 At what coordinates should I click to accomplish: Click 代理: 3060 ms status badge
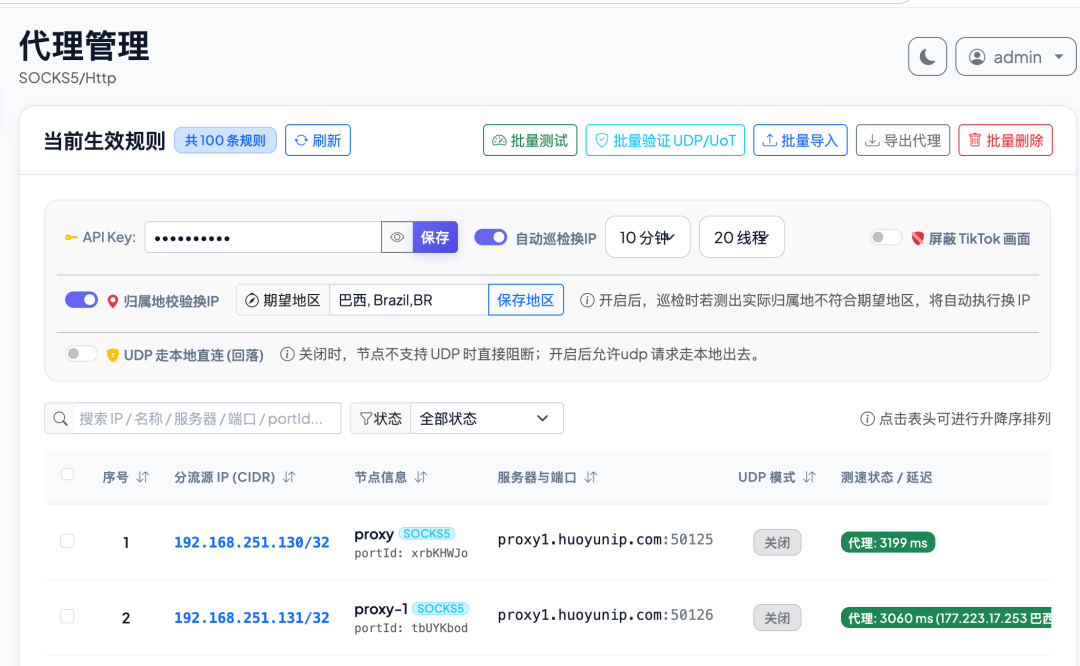(946, 618)
